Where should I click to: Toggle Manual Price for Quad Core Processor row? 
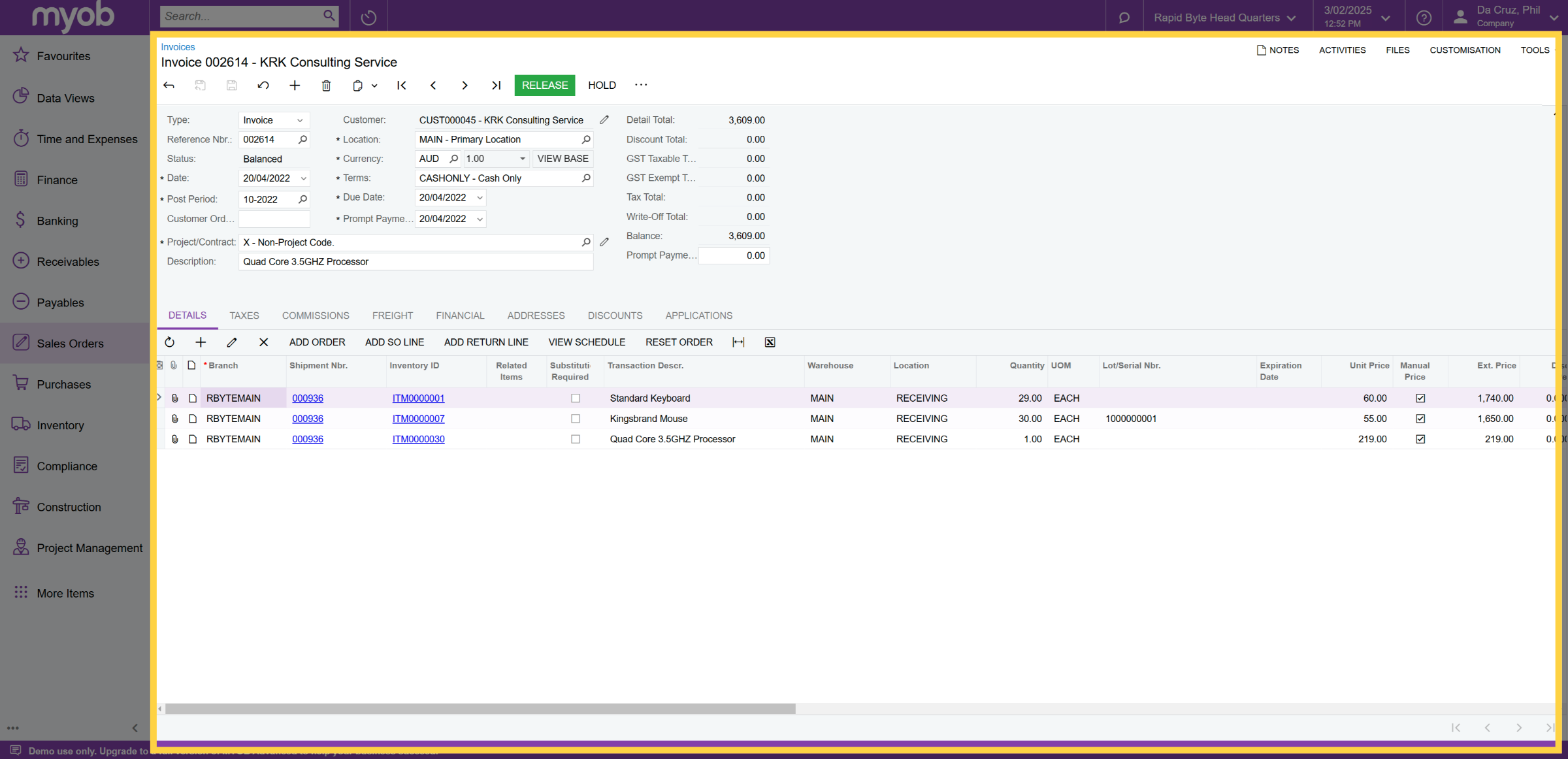[x=1420, y=440]
